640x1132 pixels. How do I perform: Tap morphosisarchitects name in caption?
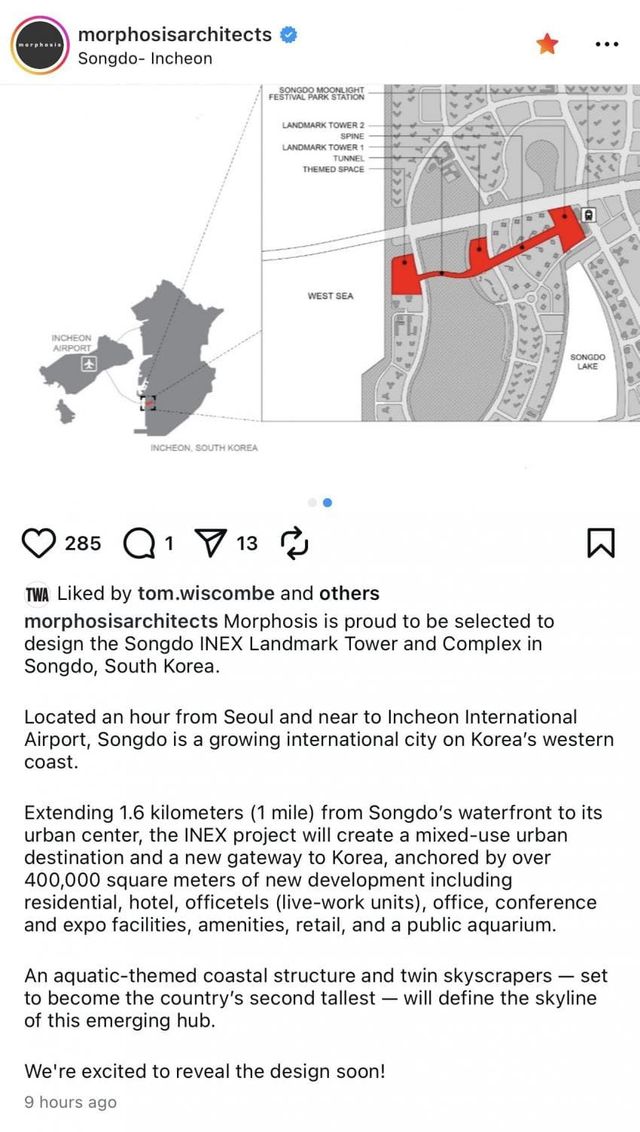tap(121, 621)
